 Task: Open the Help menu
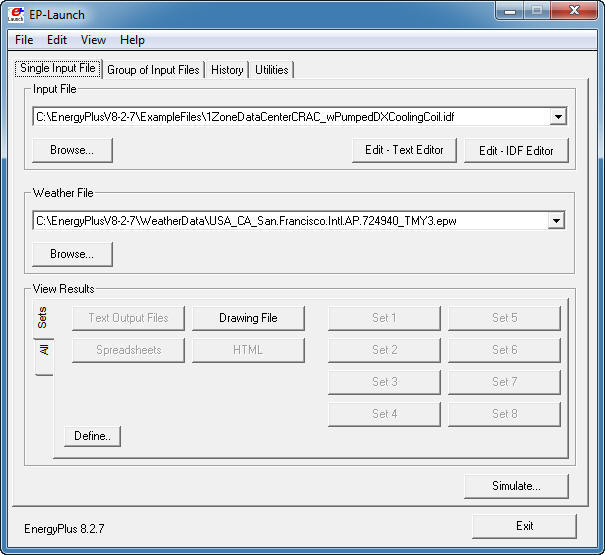(132, 40)
